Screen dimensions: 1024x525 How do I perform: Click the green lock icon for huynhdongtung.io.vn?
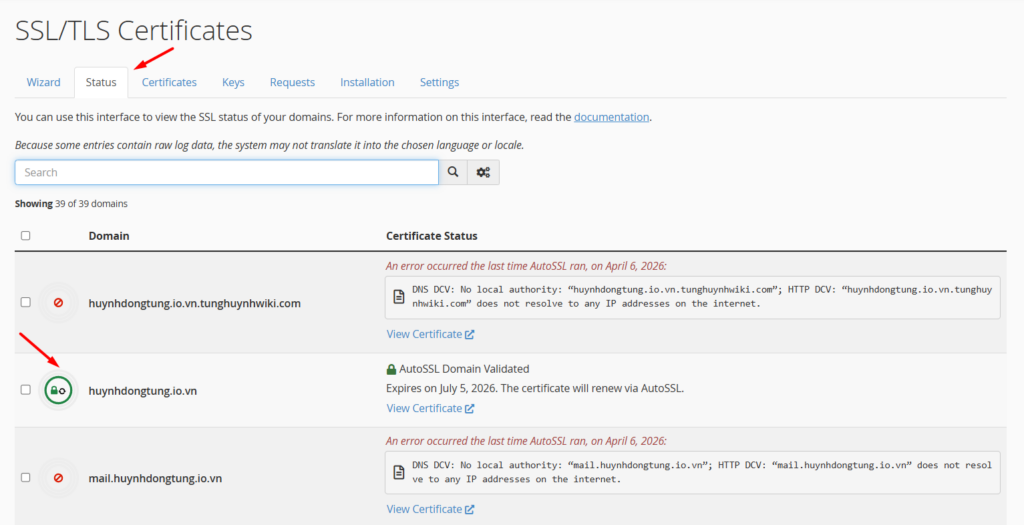tap(58, 390)
